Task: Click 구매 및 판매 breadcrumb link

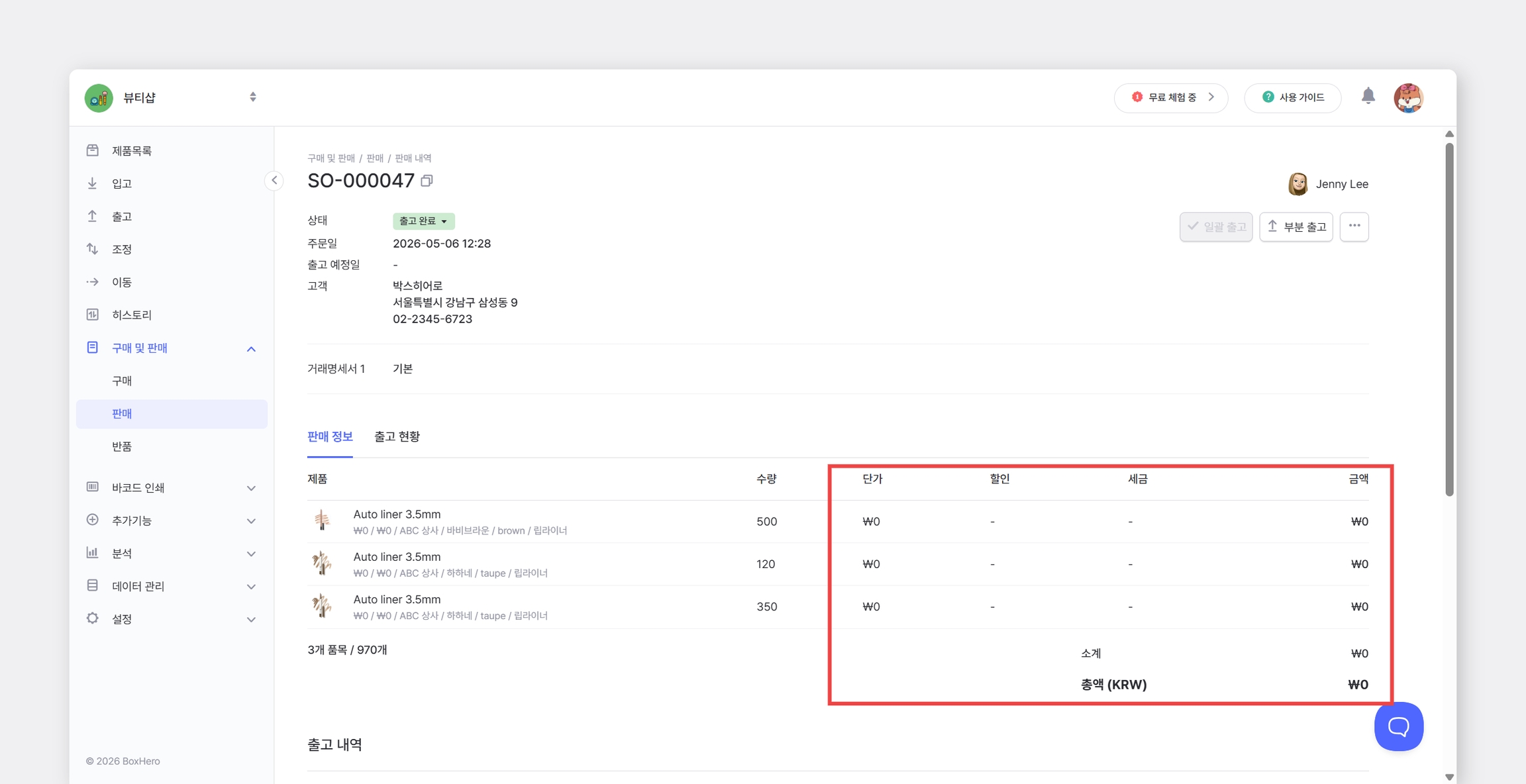Action: point(331,158)
